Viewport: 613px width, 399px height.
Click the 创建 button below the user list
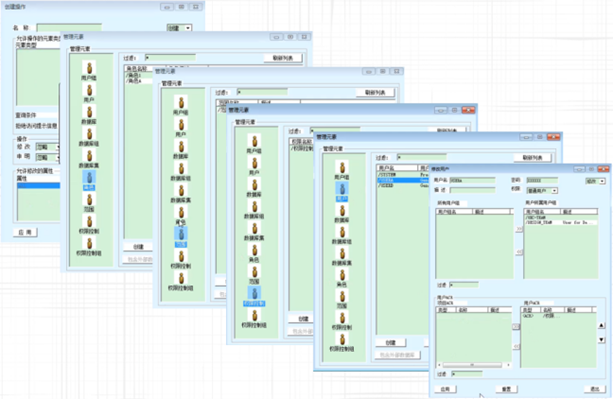tap(391, 343)
